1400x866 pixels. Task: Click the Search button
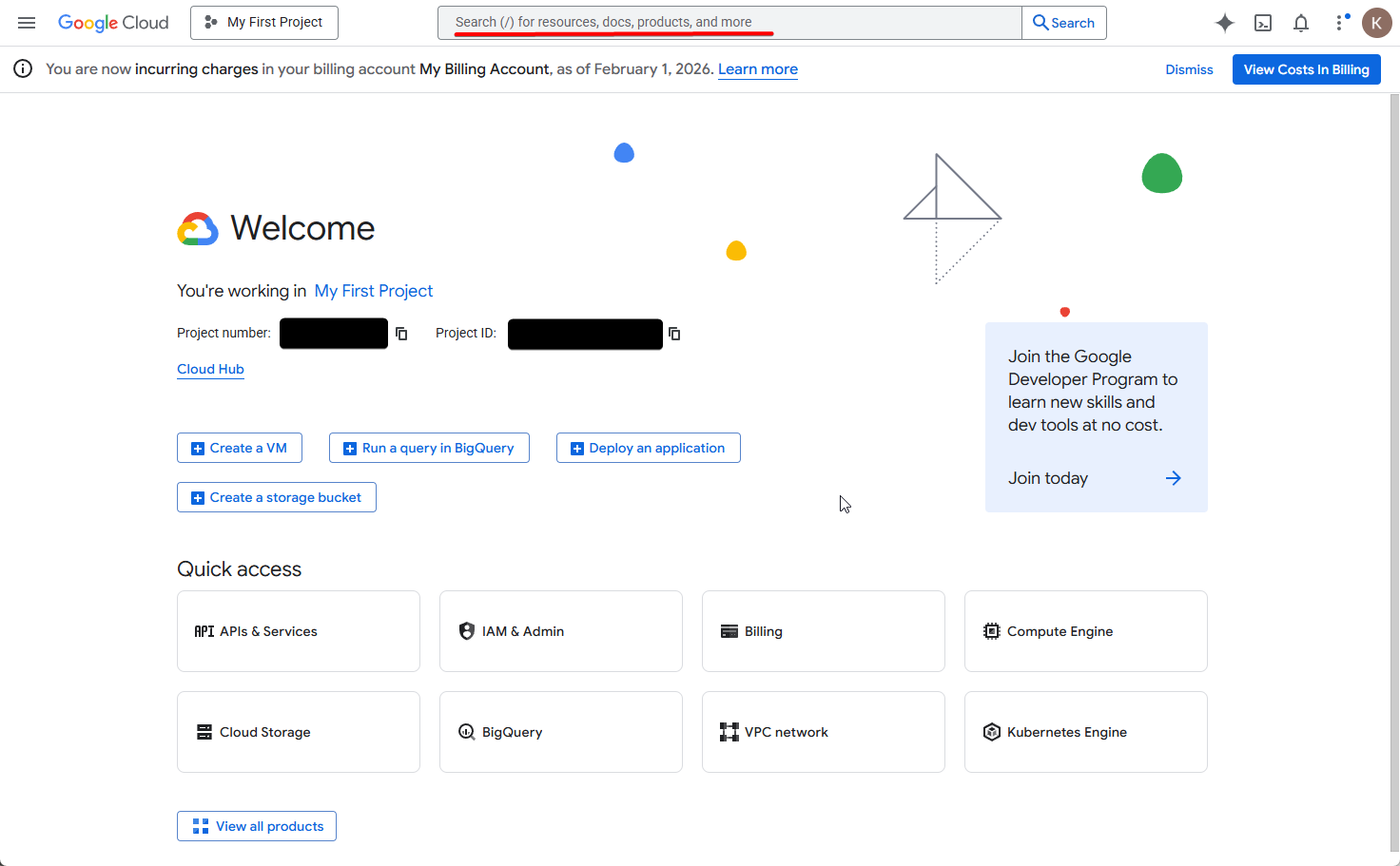point(1064,23)
